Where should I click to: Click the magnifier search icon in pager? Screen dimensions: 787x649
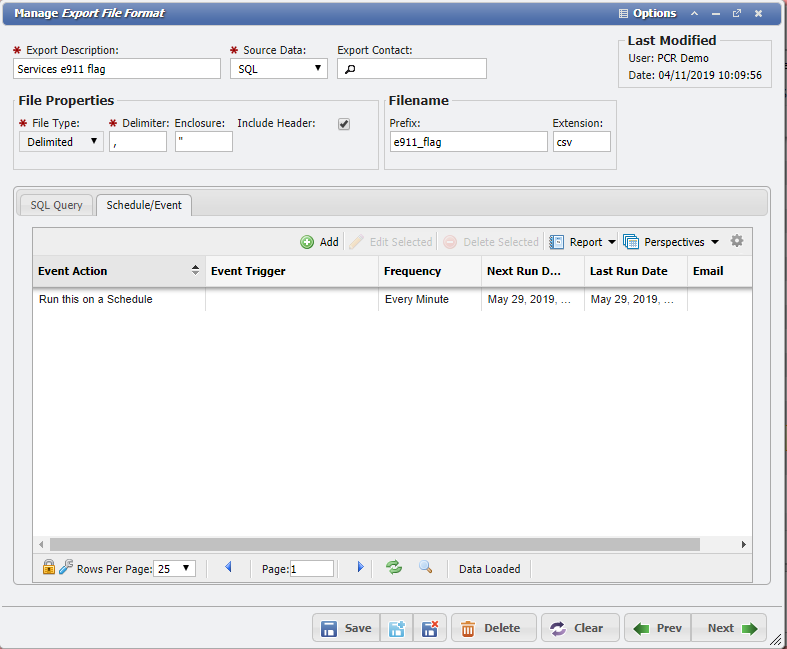point(425,567)
